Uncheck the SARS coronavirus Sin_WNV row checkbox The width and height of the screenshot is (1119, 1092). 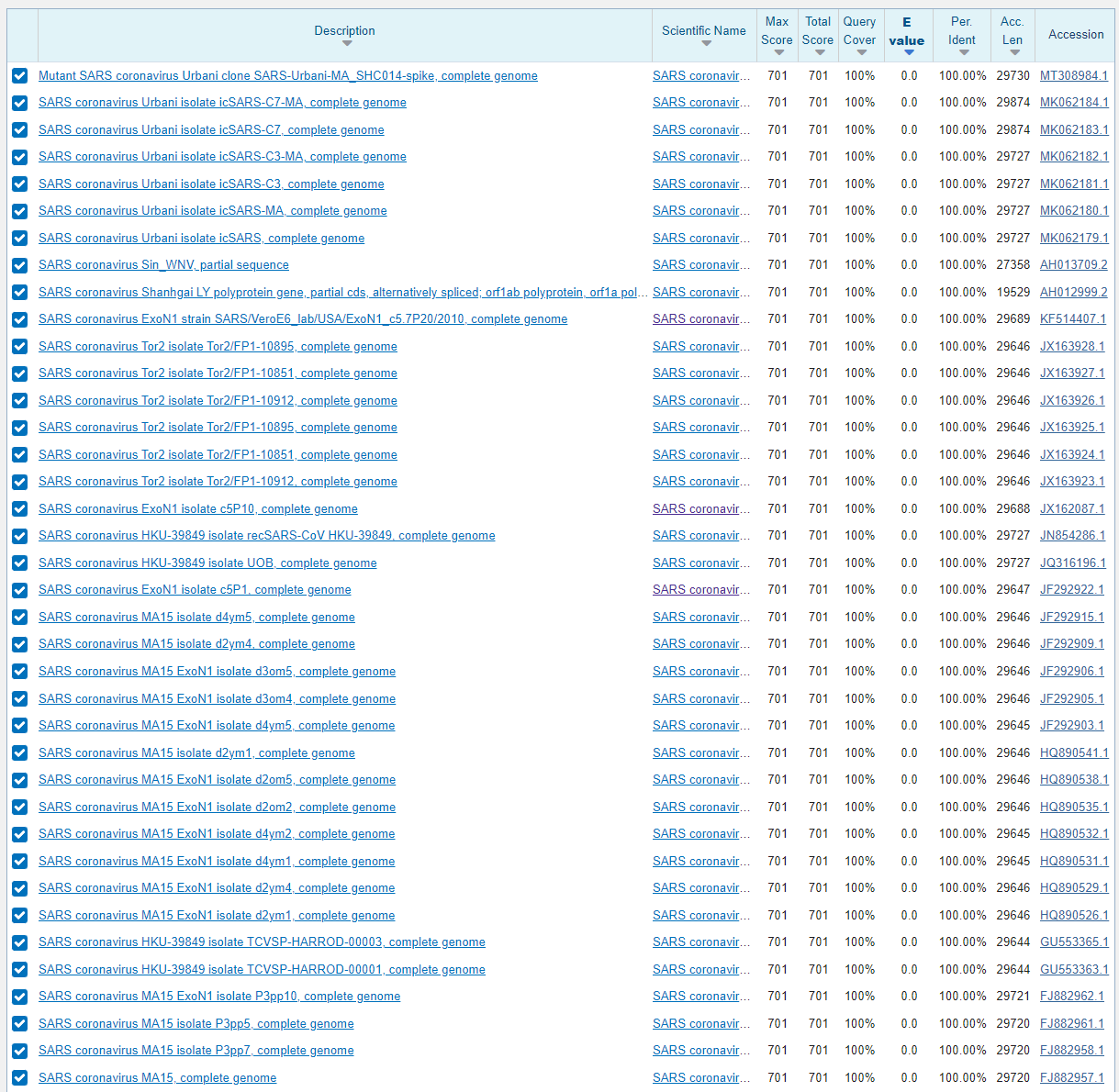(20, 265)
